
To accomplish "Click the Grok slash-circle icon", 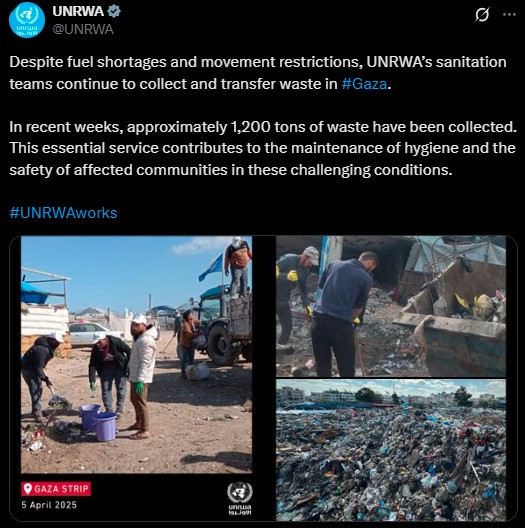I will [x=482, y=15].
